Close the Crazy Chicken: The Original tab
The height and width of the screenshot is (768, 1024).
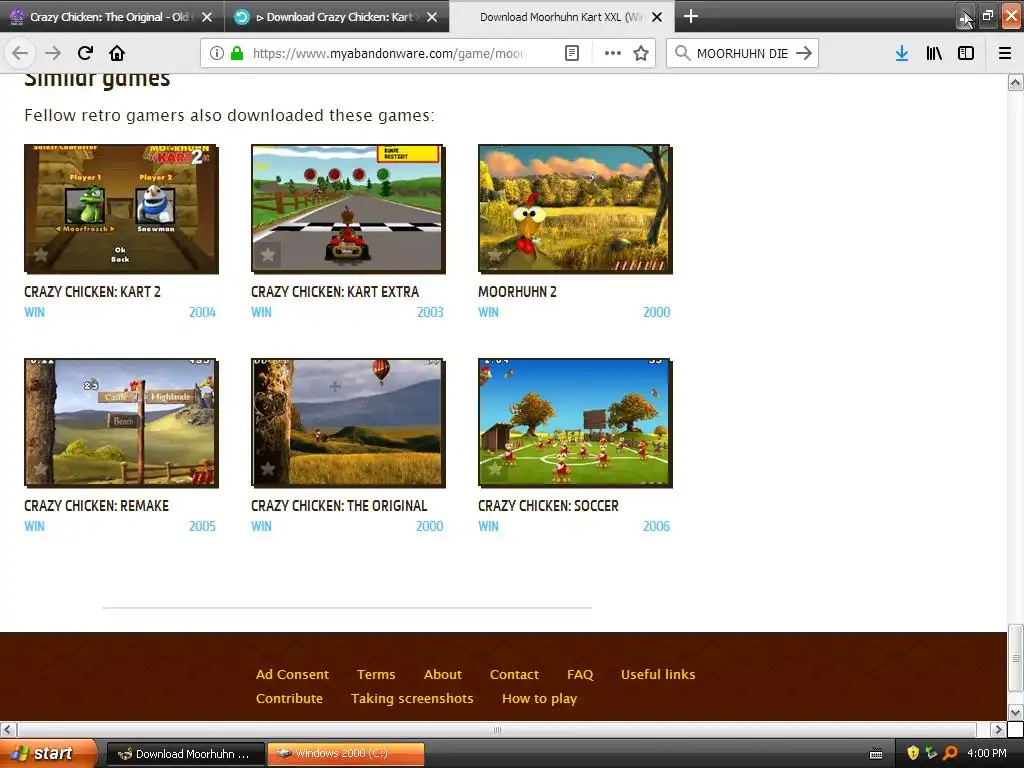207,17
